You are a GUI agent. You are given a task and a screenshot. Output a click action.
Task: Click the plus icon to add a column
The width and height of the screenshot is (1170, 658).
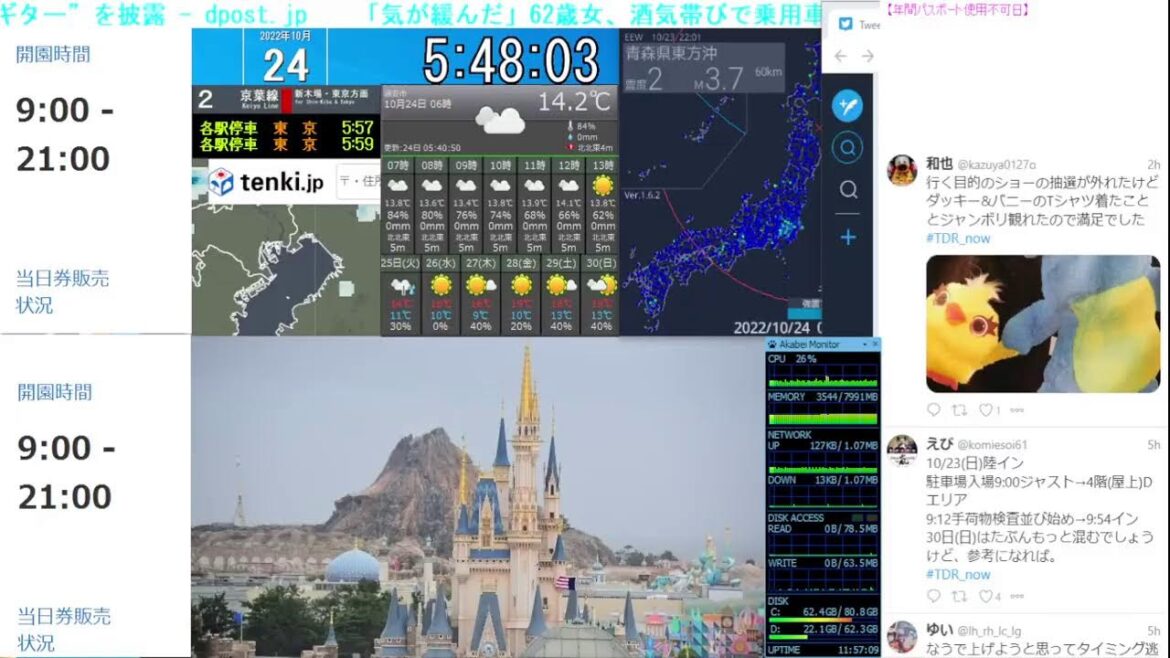(848, 237)
